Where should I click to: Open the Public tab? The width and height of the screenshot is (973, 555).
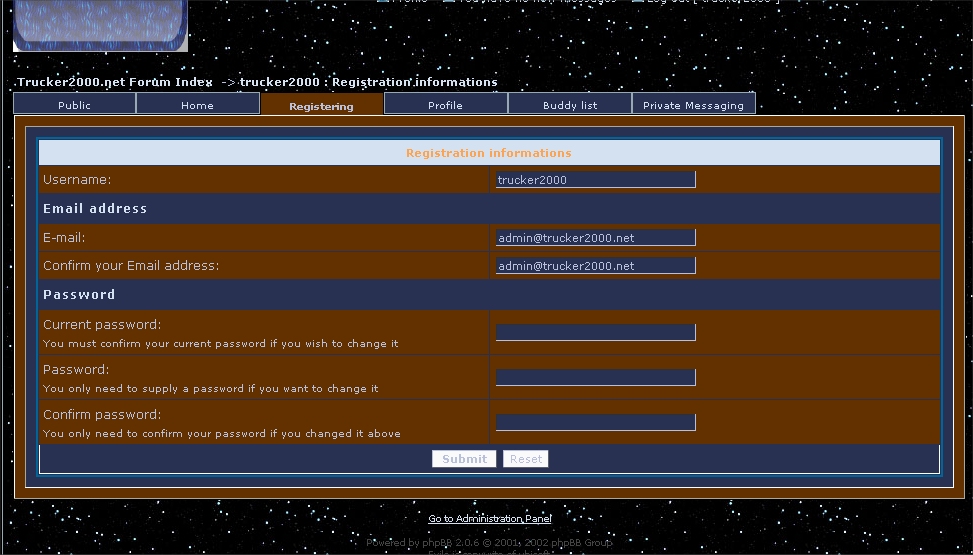click(x=74, y=104)
